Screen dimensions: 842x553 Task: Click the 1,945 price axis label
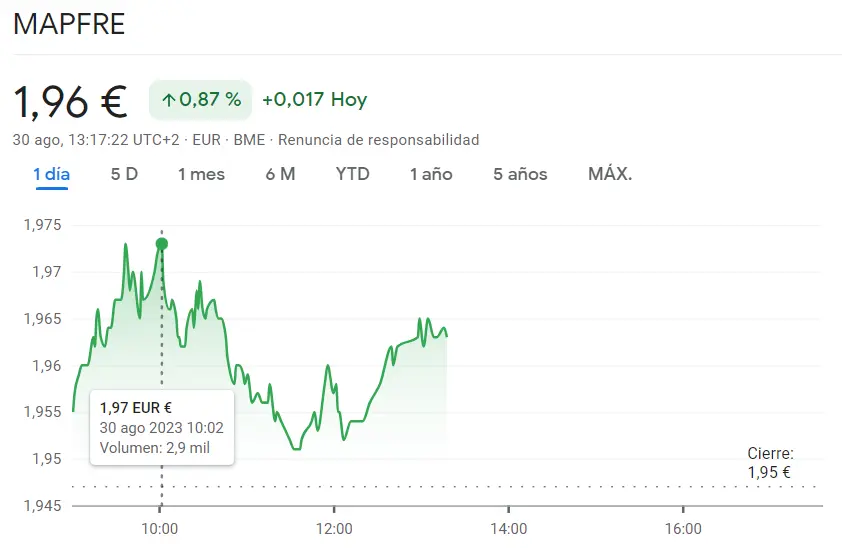[x=42, y=506]
